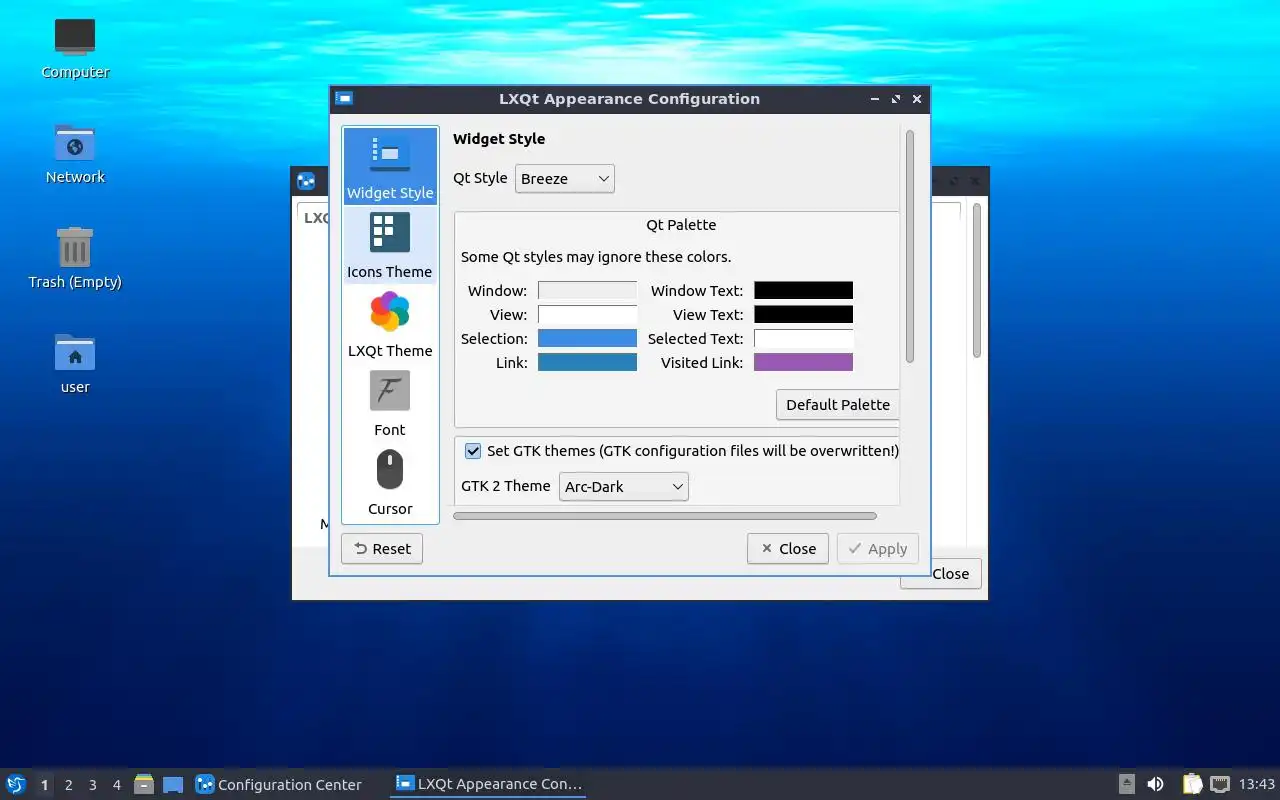The width and height of the screenshot is (1280, 800).
Task: Click Close in the Configuration Center window
Action: pos(941,574)
